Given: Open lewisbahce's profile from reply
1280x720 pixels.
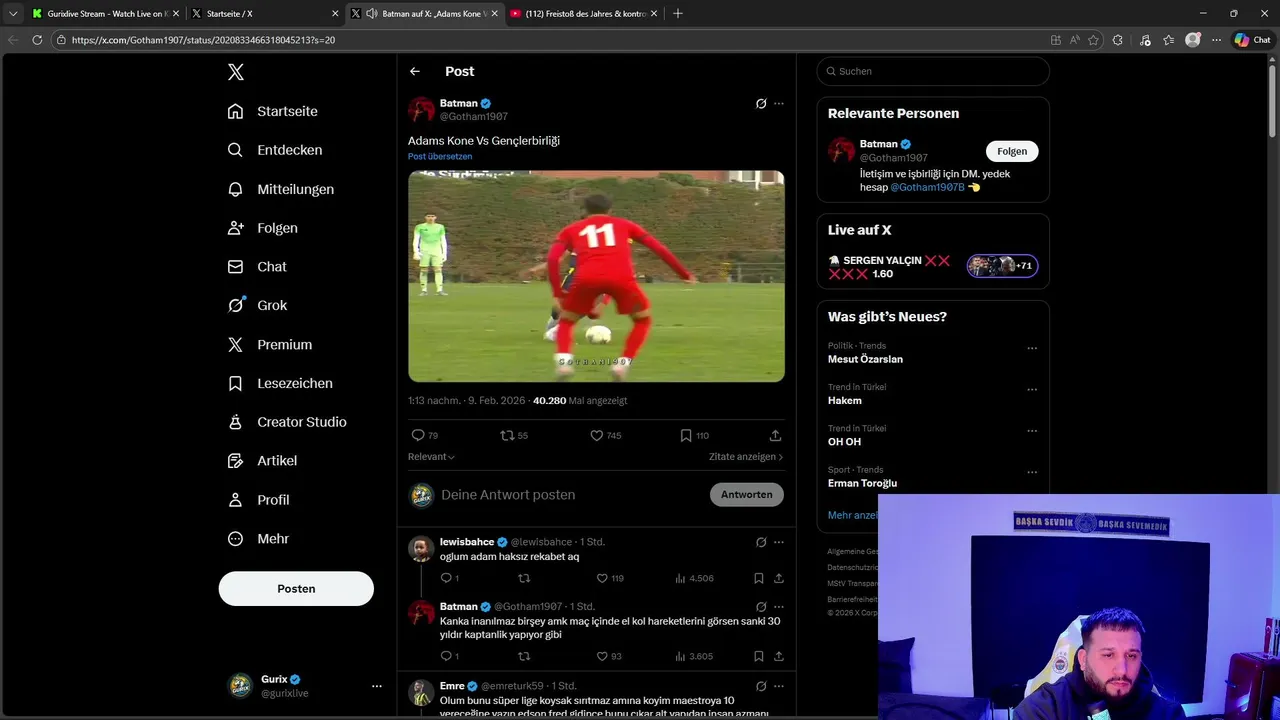Looking at the screenshot, I should [x=467, y=542].
